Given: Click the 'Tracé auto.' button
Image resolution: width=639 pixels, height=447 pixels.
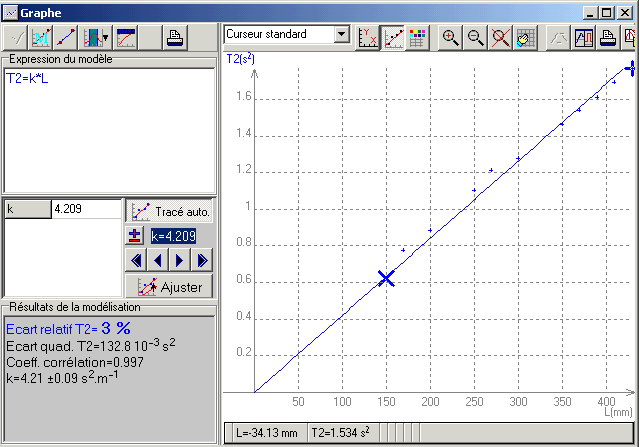Looking at the screenshot, I should [169, 211].
